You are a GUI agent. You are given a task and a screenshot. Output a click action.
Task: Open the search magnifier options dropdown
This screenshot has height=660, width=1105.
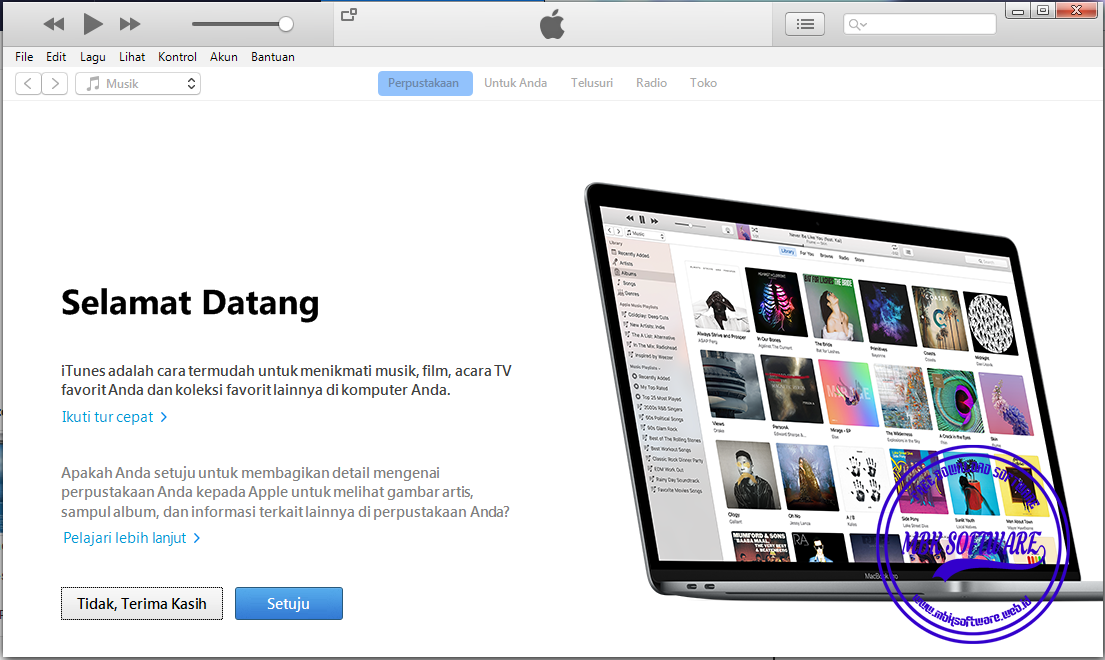coord(857,25)
